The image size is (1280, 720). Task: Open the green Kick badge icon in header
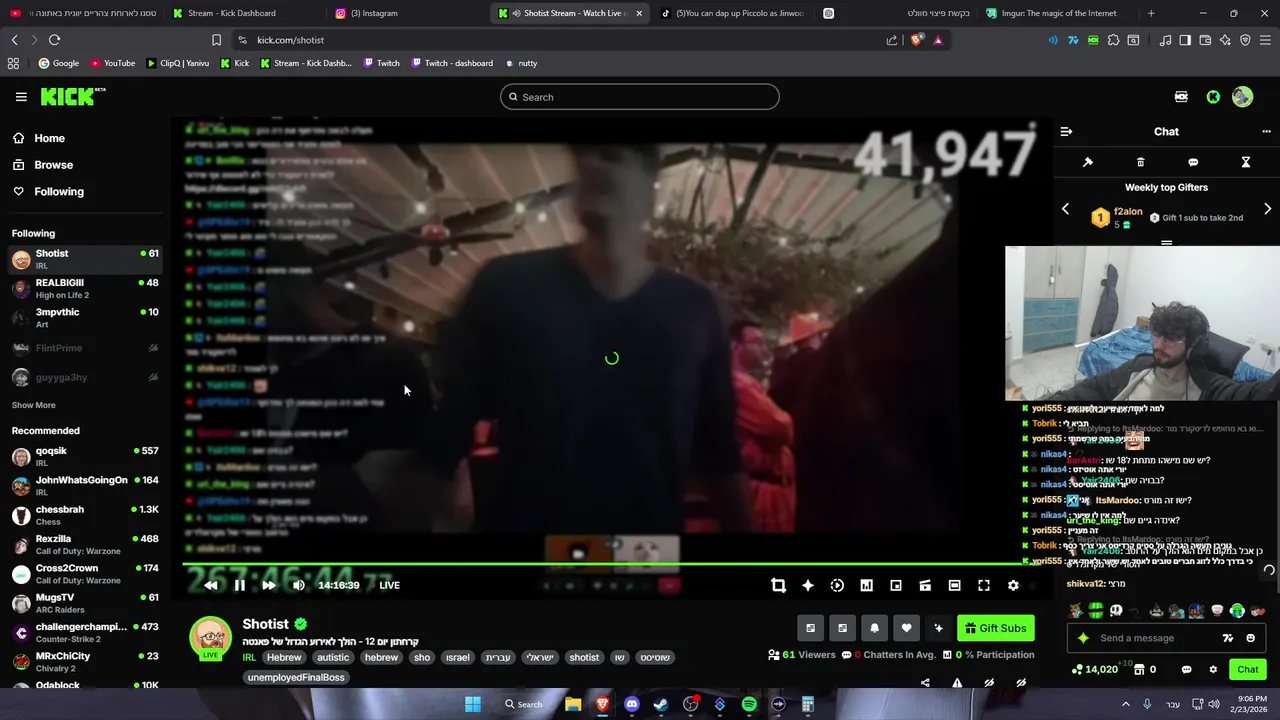(1213, 97)
